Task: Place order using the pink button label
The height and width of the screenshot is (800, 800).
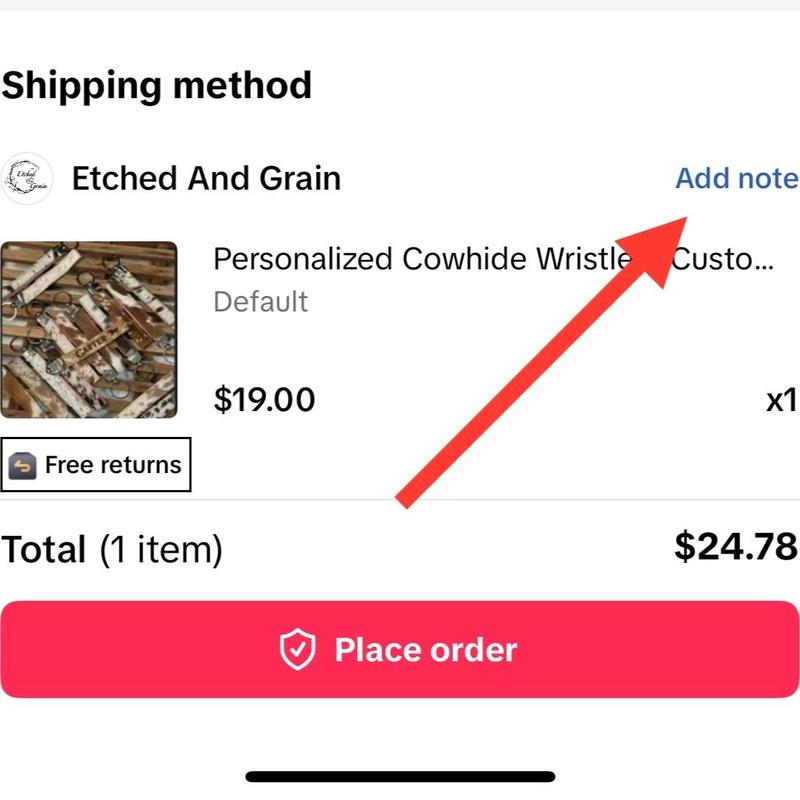Action: [x=426, y=649]
